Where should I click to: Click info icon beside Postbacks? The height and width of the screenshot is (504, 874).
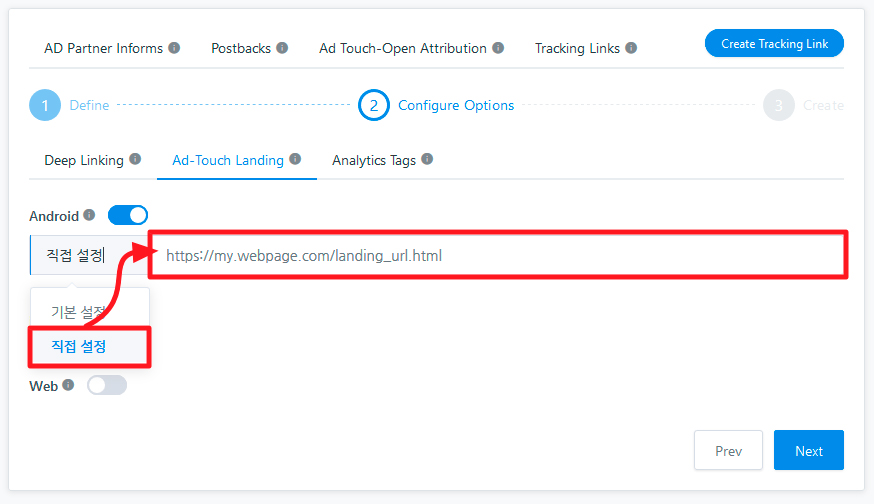point(283,48)
